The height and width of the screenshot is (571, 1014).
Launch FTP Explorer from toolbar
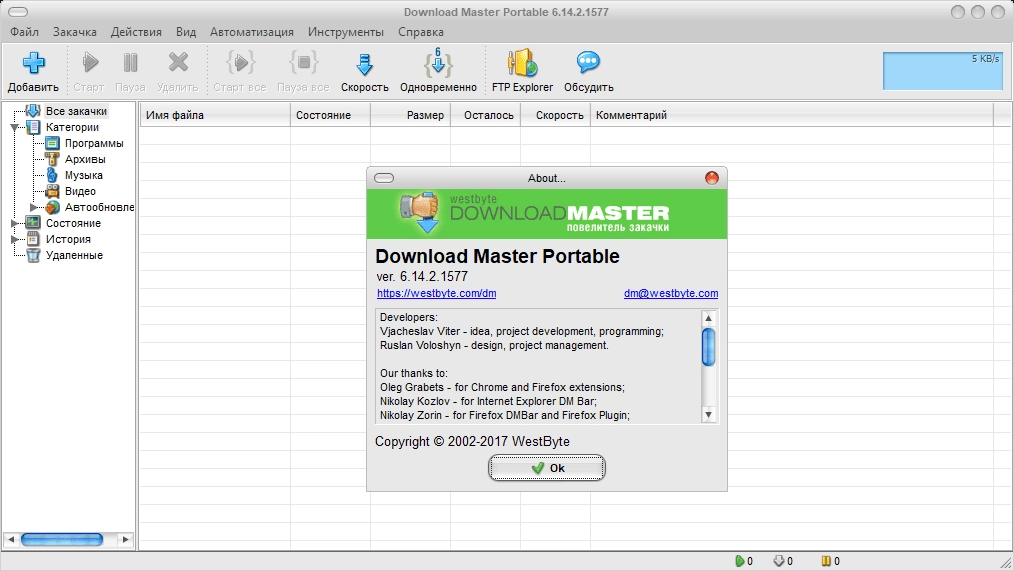coord(523,63)
